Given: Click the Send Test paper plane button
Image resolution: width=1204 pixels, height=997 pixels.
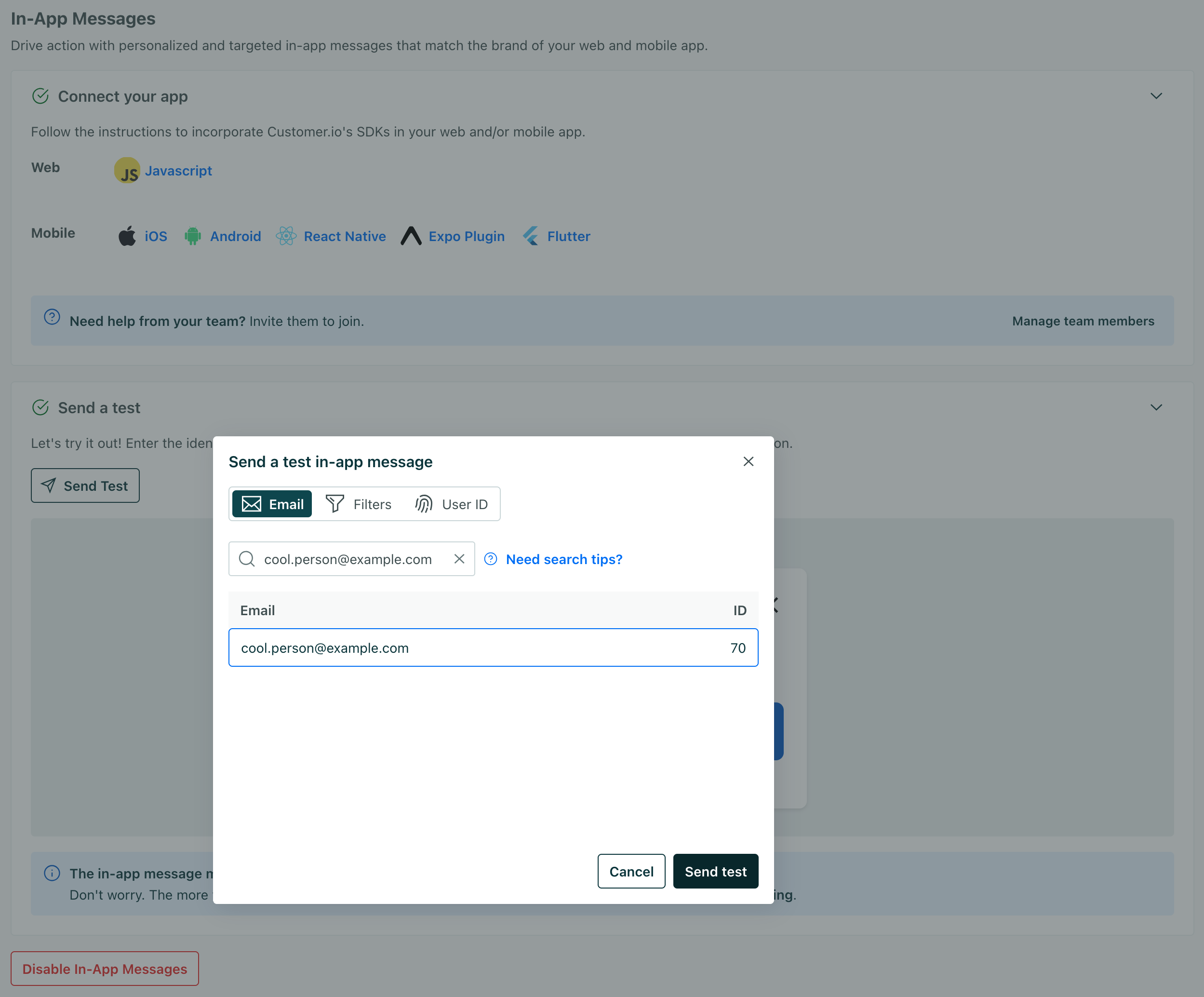Looking at the screenshot, I should (85, 485).
